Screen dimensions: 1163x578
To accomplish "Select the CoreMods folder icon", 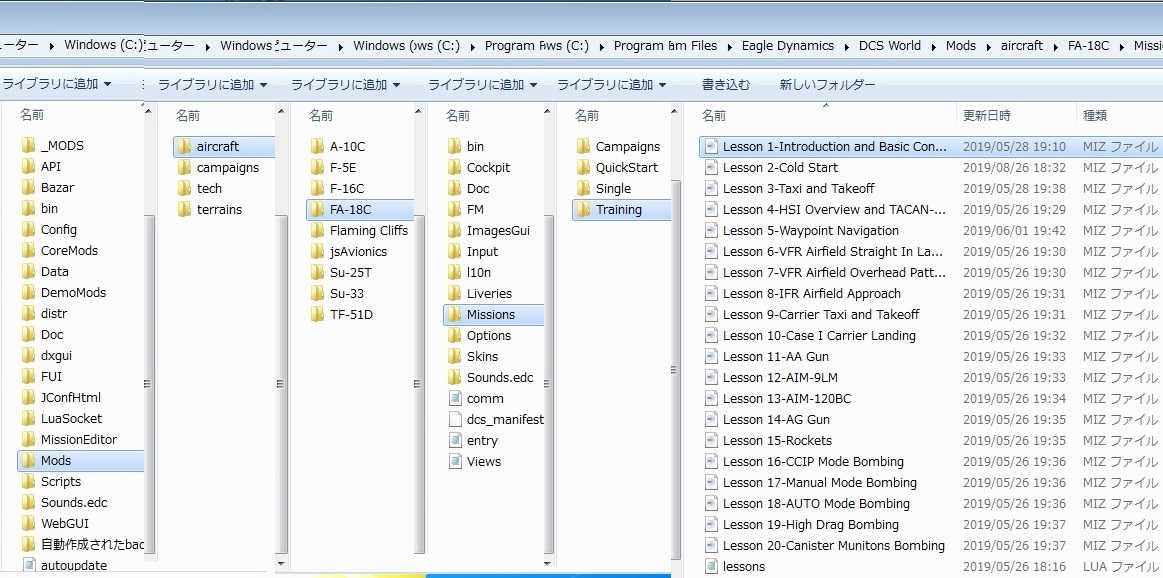I will (28, 251).
